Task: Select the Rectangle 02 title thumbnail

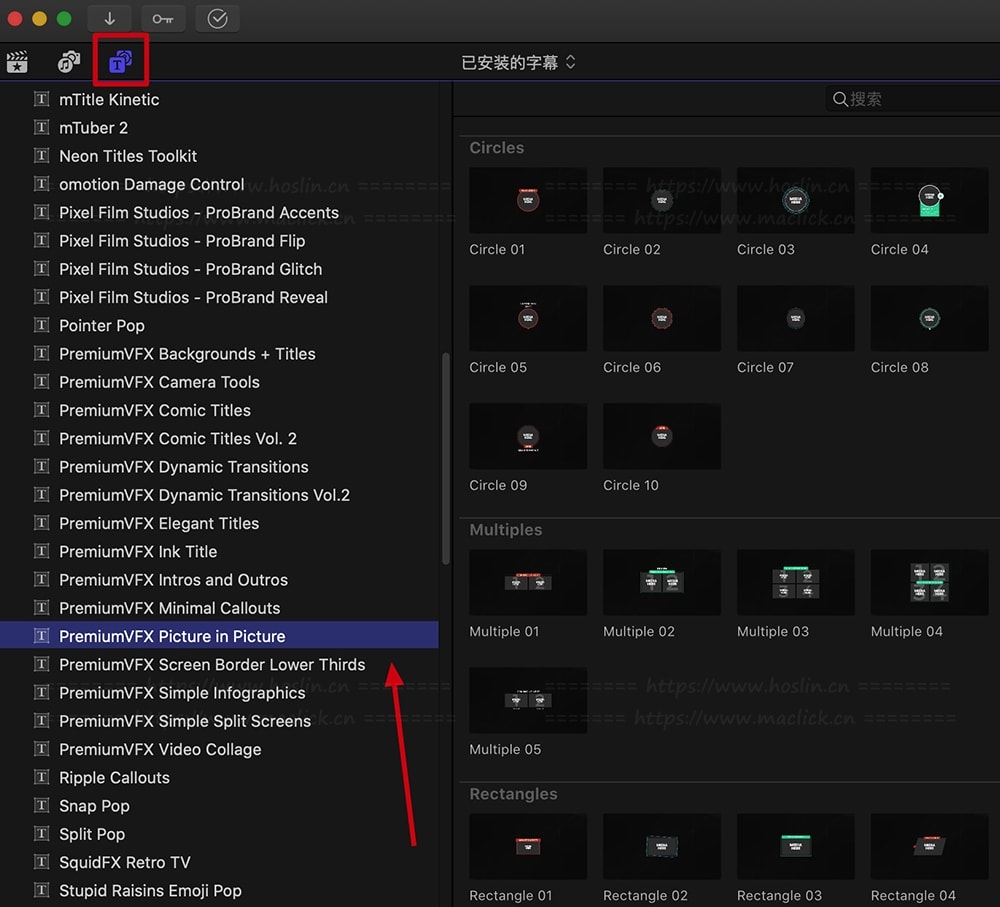Action: point(662,846)
